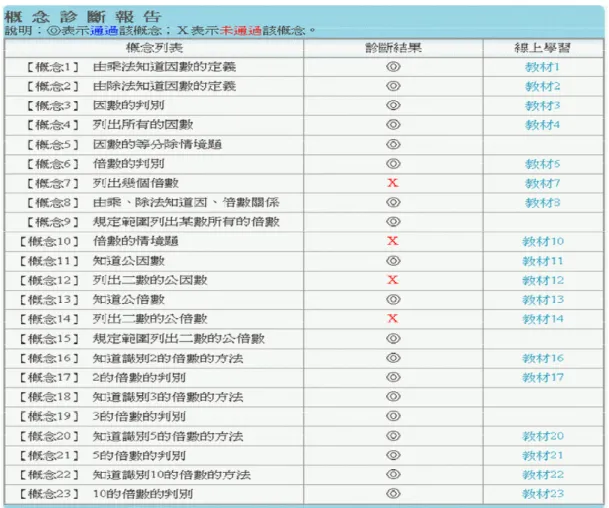The height and width of the screenshot is (508, 609).
Task: Click the pass circle icon for 概念17
Action: click(393, 377)
